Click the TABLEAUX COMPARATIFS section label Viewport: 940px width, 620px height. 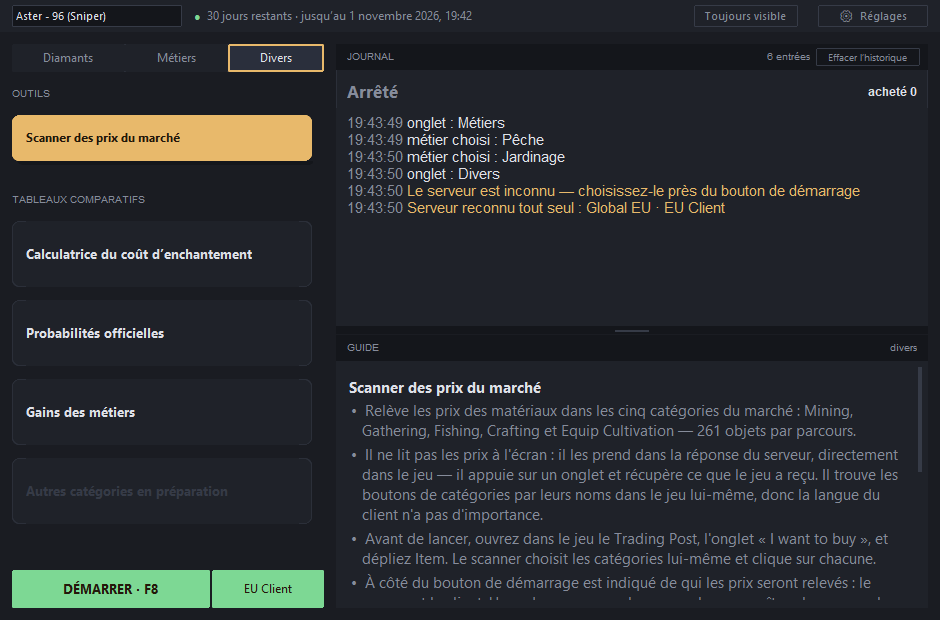click(x=79, y=200)
